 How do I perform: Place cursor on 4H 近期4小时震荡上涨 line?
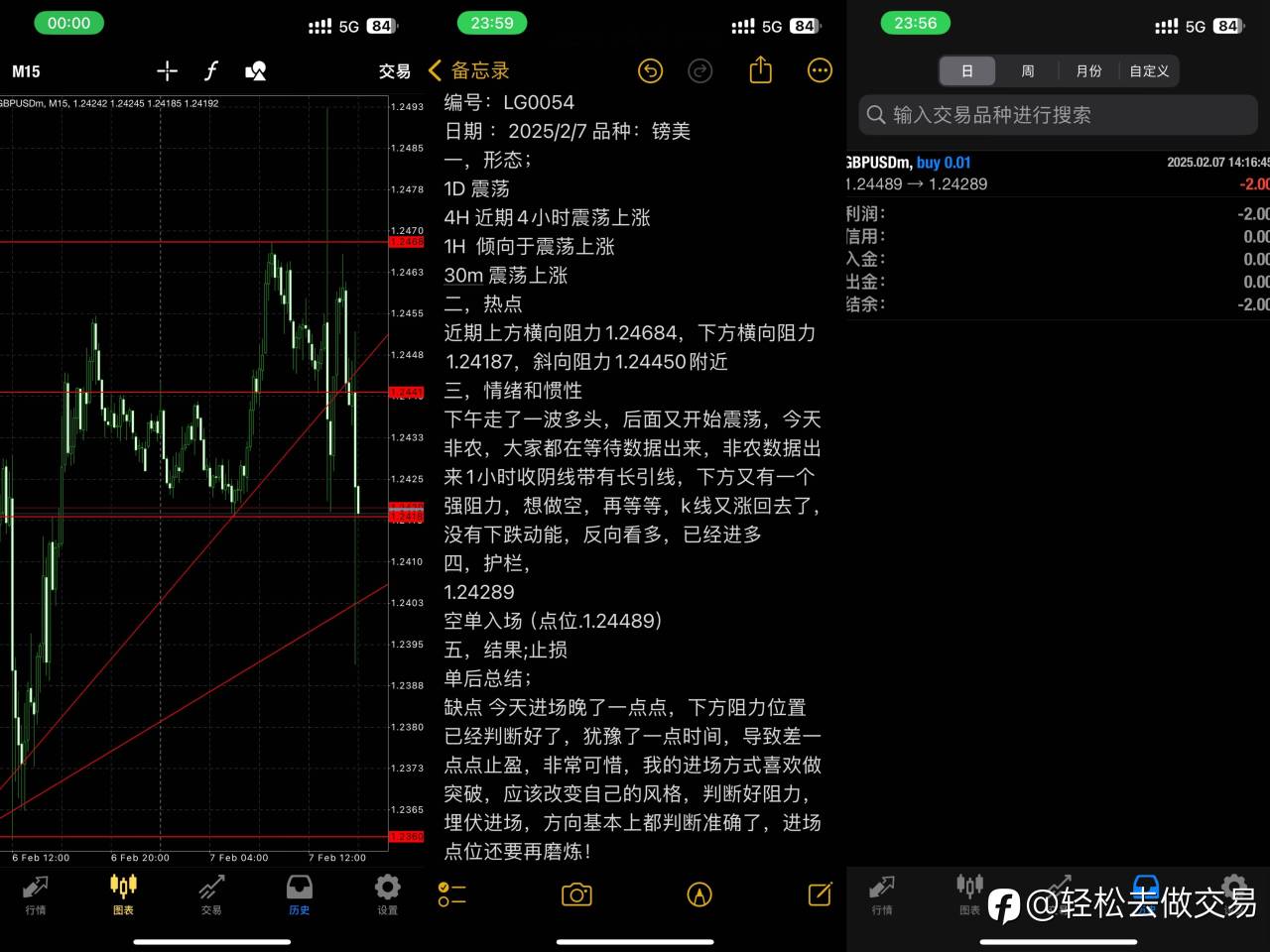547,217
